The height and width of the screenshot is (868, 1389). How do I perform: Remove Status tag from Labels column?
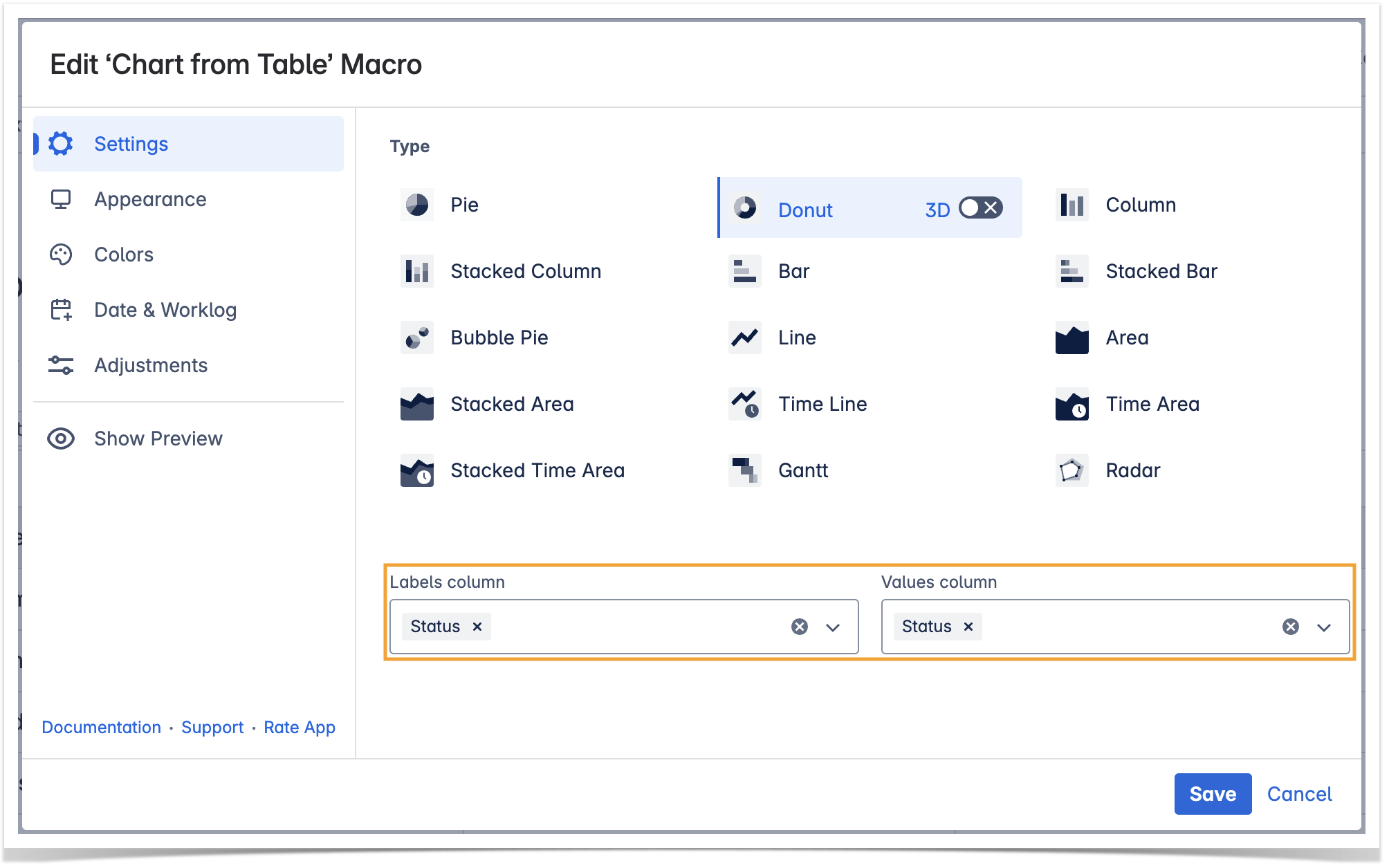477,627
